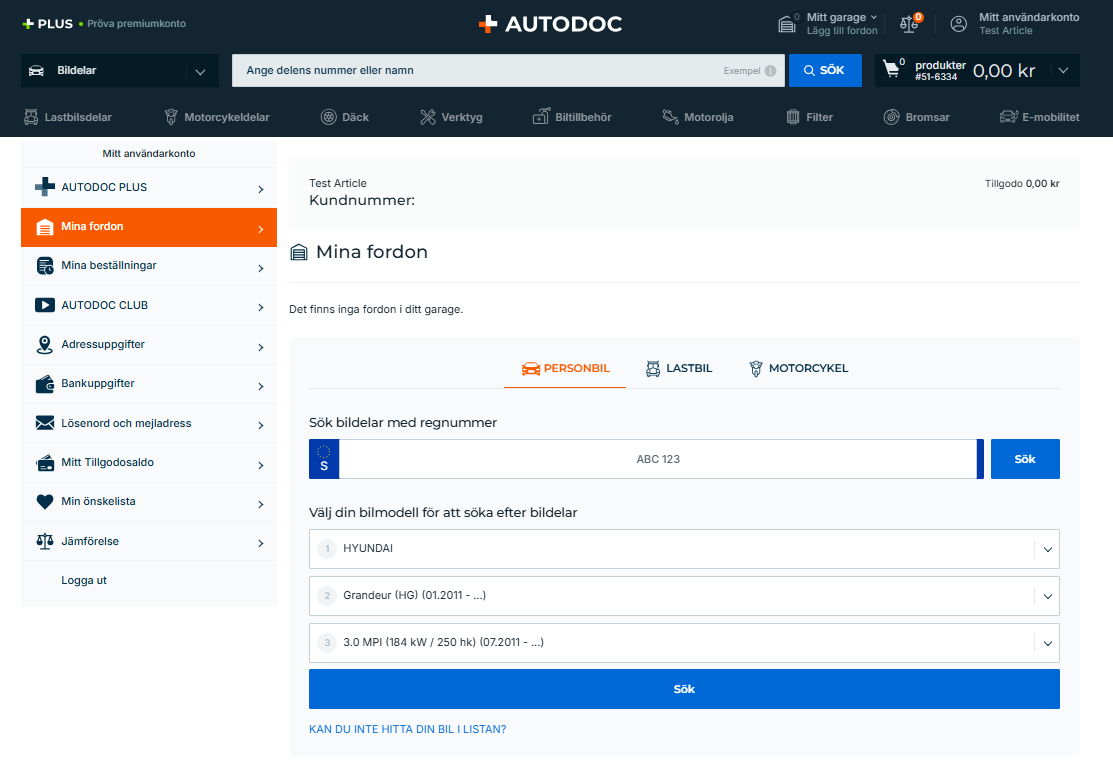Click 'Kan du inte hitta din bil' link
Screen dimensions: 1113x782
[x=407, y=729]
